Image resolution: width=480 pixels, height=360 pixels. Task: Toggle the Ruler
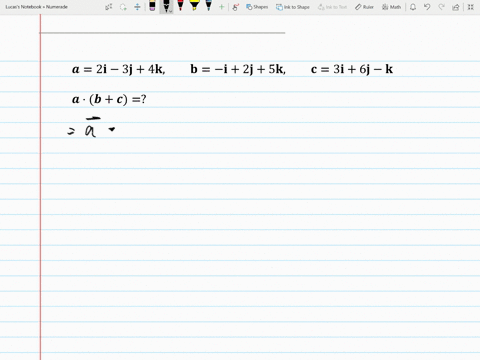(364, 7)
